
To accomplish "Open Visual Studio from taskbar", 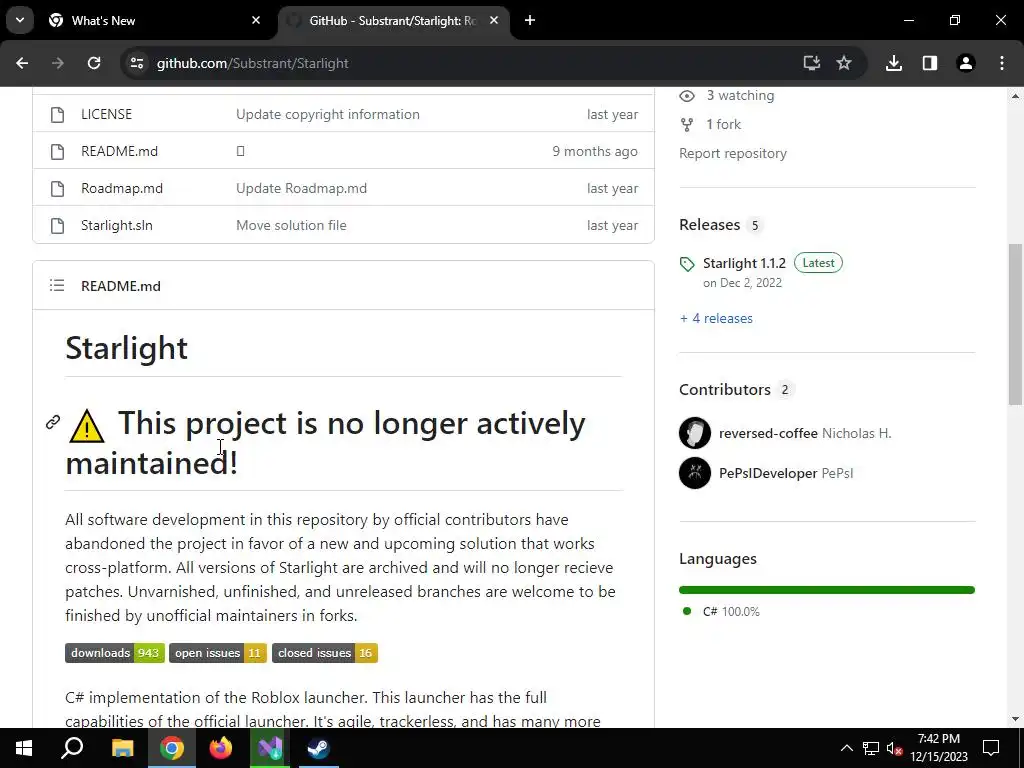I will (270, 748).
